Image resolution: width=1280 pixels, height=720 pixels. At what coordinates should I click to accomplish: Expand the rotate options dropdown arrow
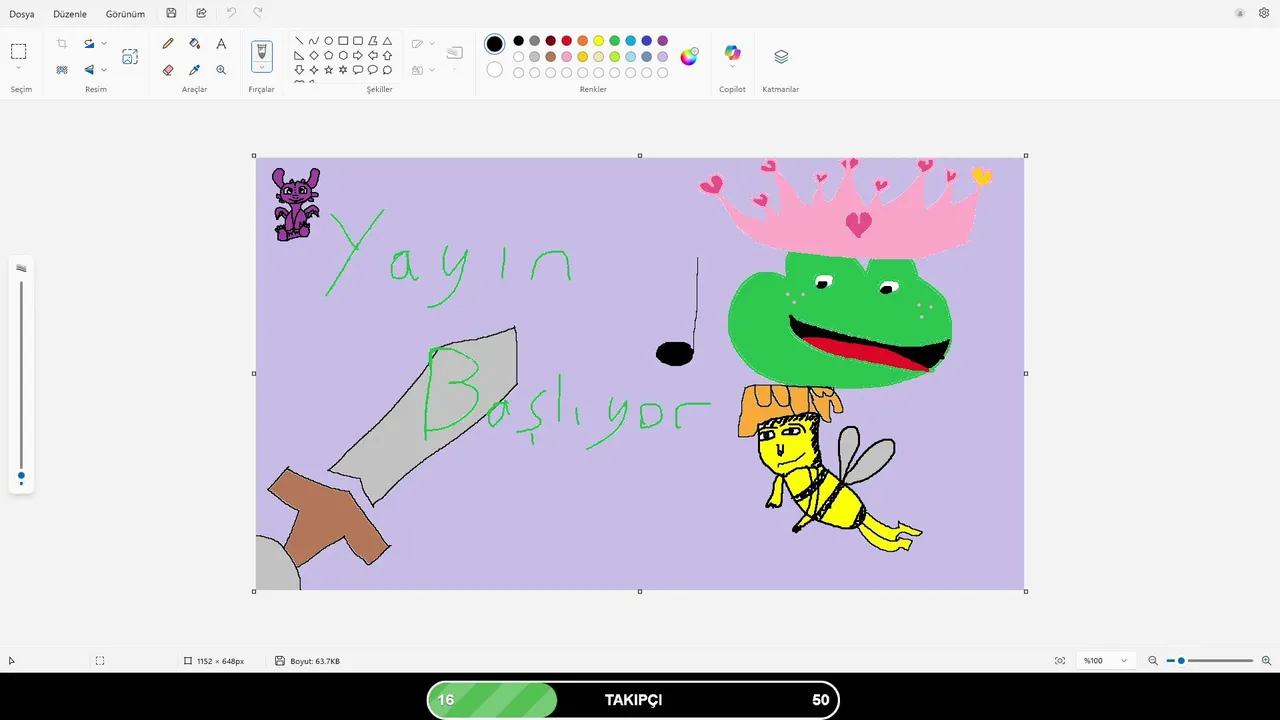point(104,44)
